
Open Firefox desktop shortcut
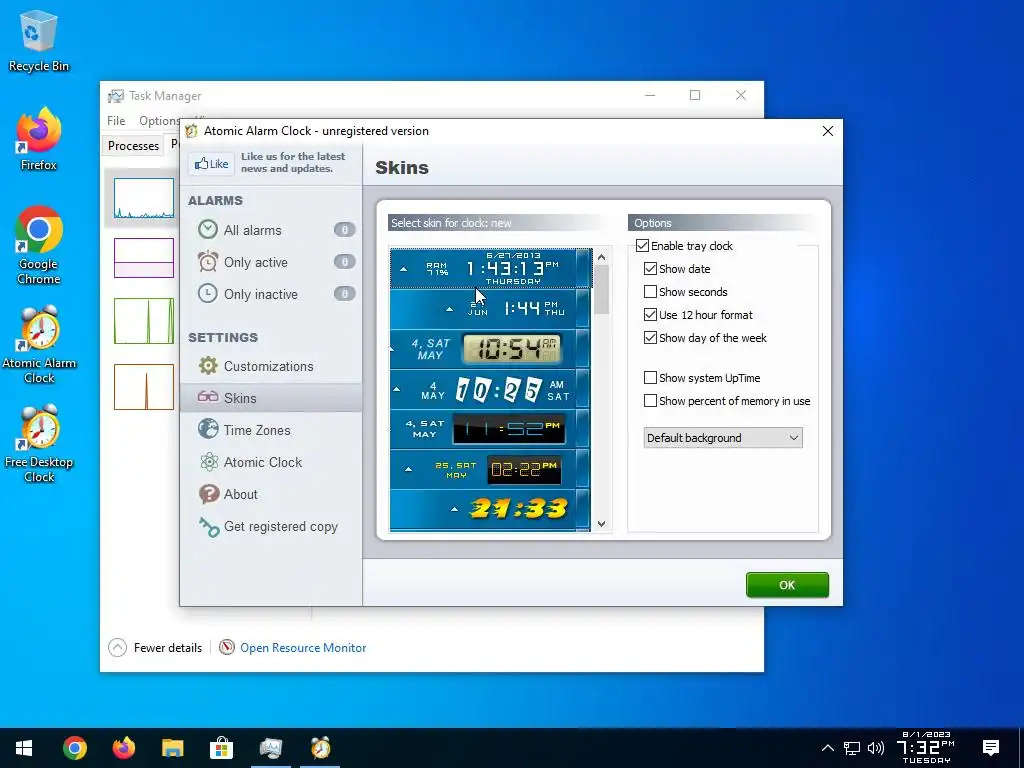(x=39, y=140)
